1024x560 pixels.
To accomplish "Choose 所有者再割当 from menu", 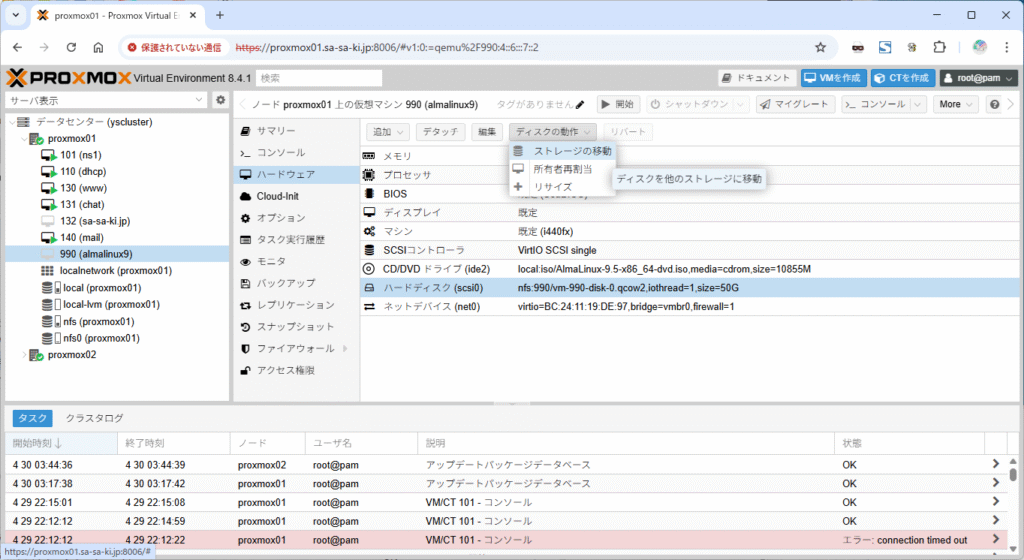I will pyautogui.click(x=562, y=169).
